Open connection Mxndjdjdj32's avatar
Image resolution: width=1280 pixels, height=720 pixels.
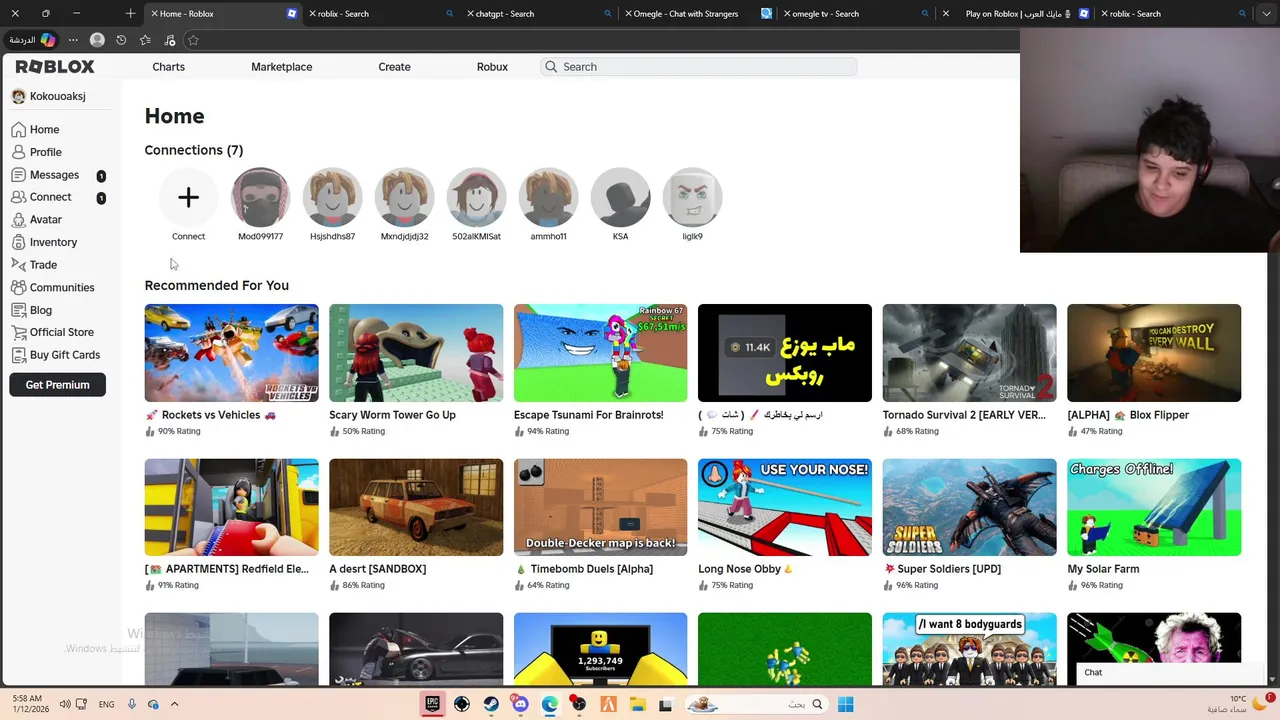(x=404, y=198)
